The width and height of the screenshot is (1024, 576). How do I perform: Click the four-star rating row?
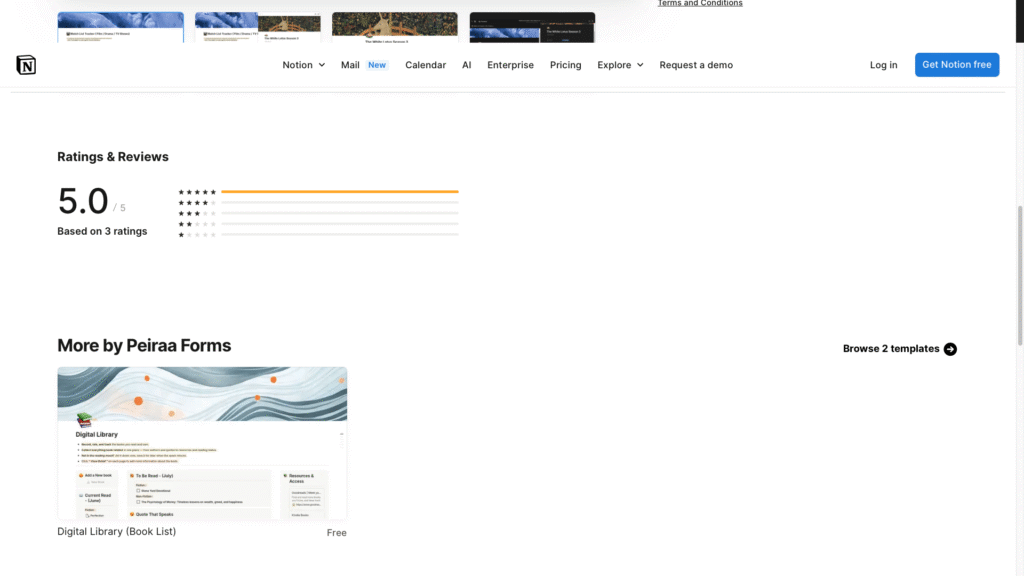click(x=318, y=202)
